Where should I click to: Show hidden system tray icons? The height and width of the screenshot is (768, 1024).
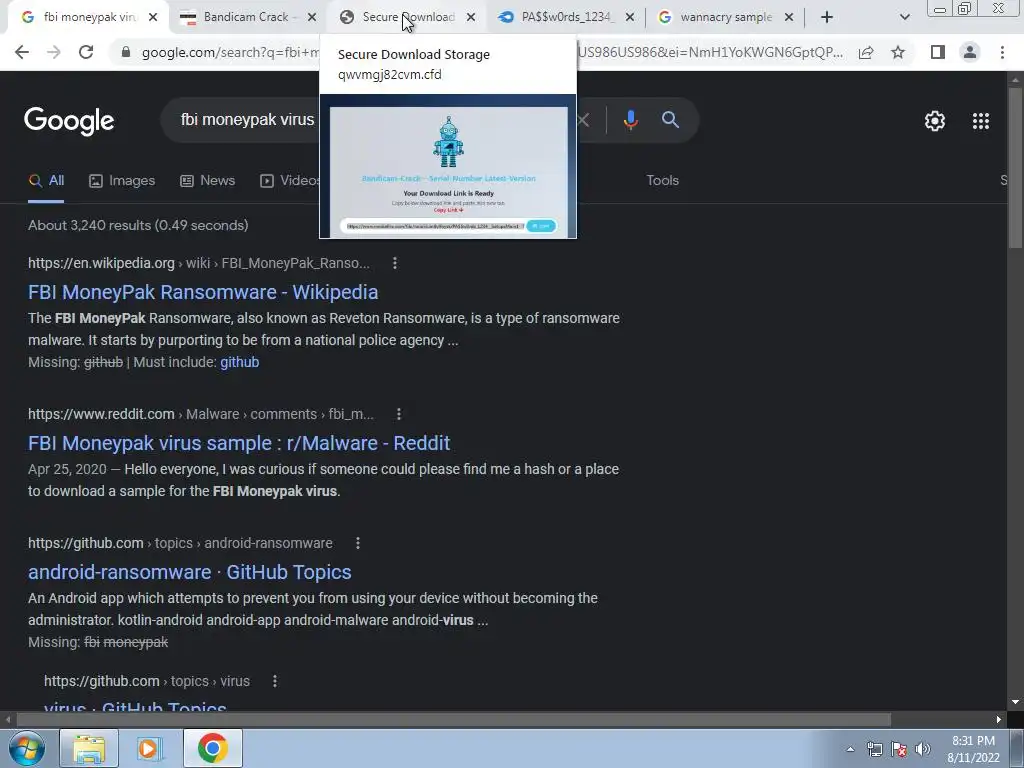850,749
